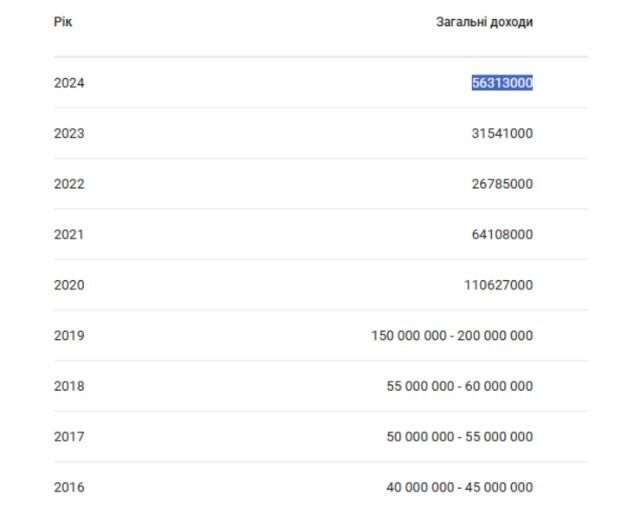Viewport: 628px width, 522px height.
Task: Select the 2020 year cell
Action: pos(69,285)
